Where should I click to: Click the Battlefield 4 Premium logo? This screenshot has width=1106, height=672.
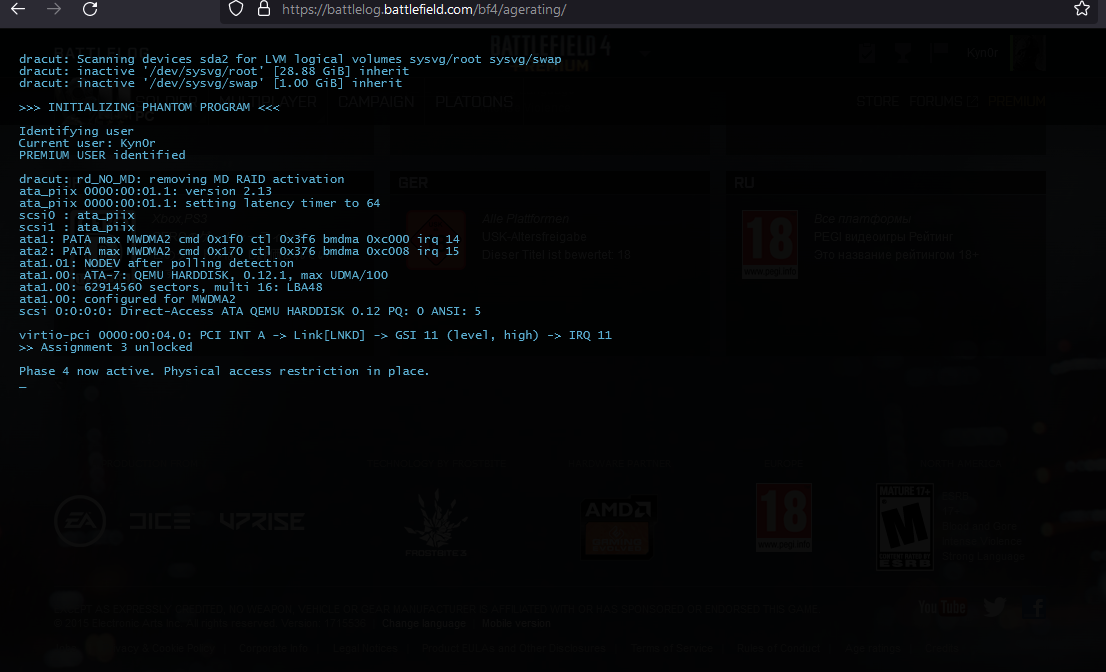(x=550, y=54)
